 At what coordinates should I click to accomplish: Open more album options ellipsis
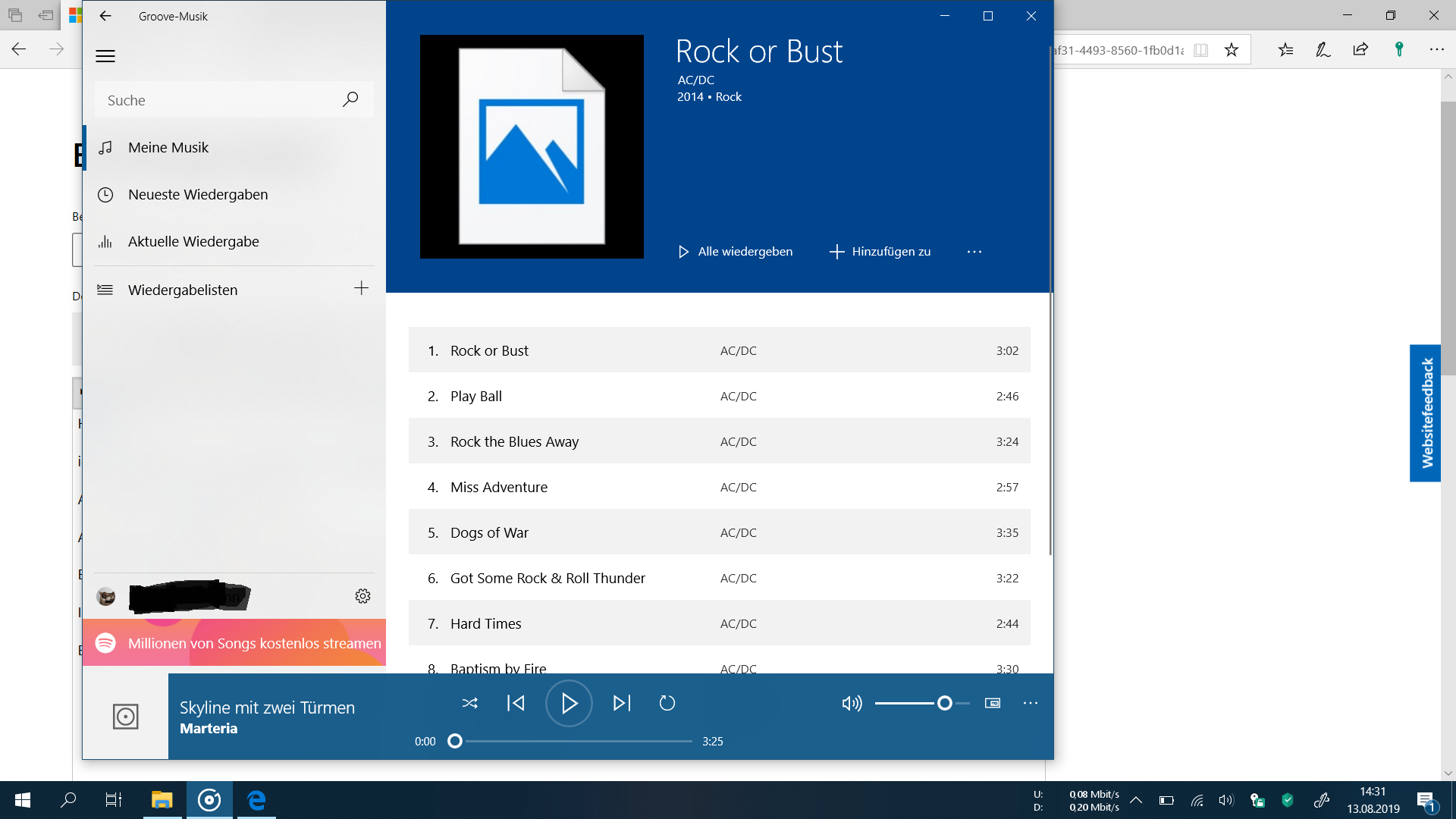[x=974, y=252]
